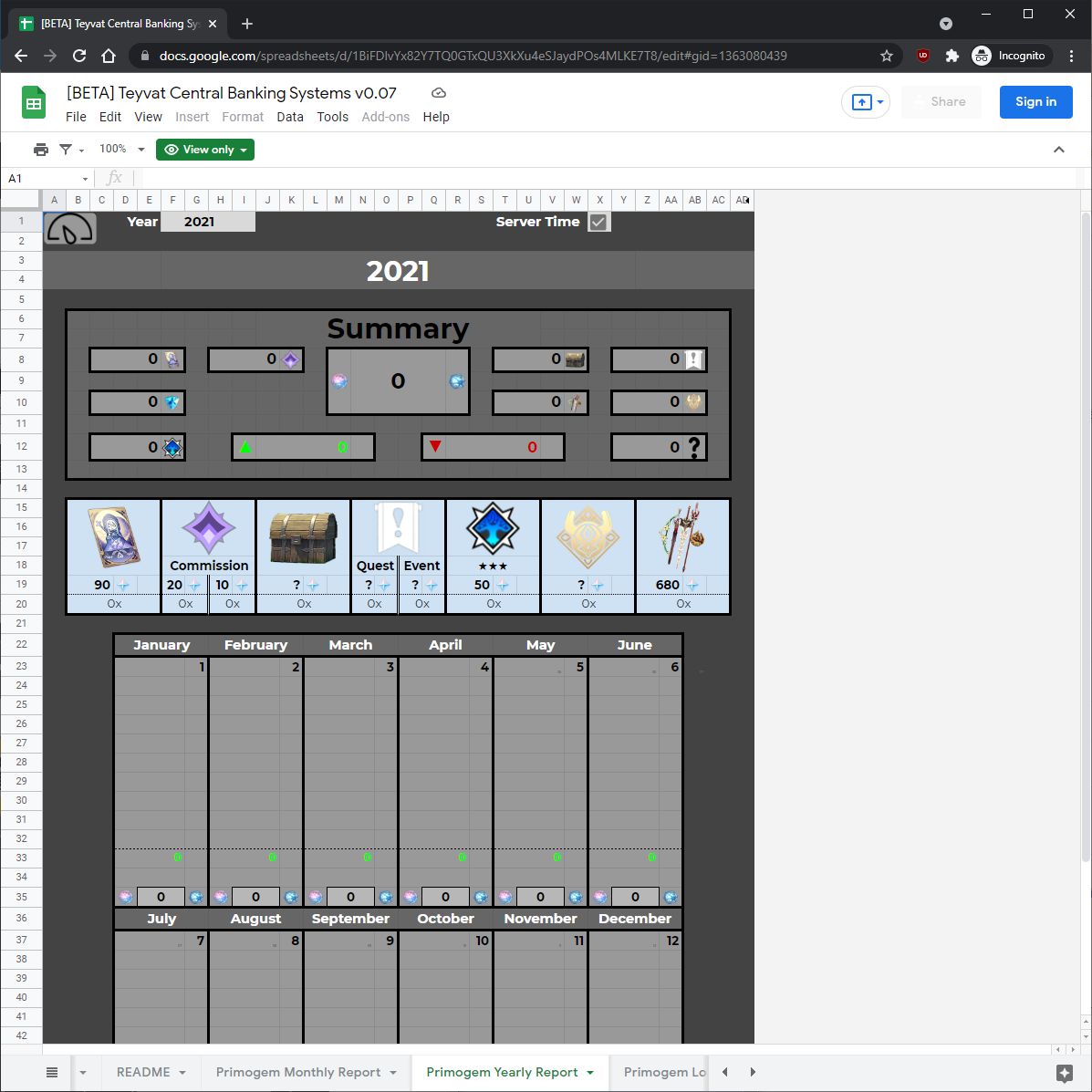Click the Summary center total value 0
Viewport: 1092px width, 1092px height.
pos(398,381)
